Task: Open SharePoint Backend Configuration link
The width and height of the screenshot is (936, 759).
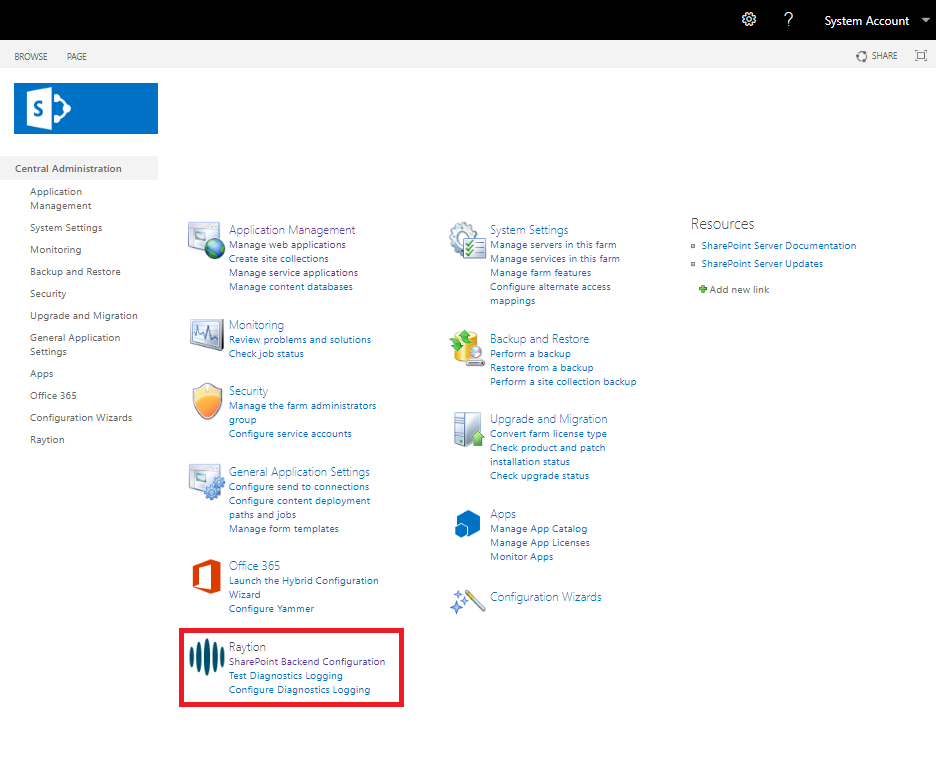Action: click(306, 662)
